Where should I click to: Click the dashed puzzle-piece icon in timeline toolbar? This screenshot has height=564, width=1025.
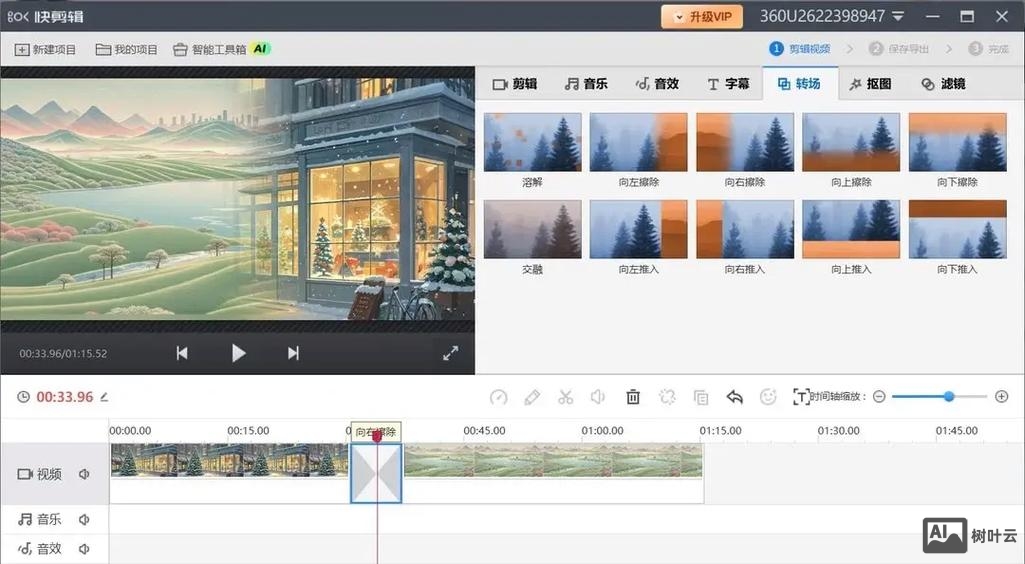click(667, 397)
